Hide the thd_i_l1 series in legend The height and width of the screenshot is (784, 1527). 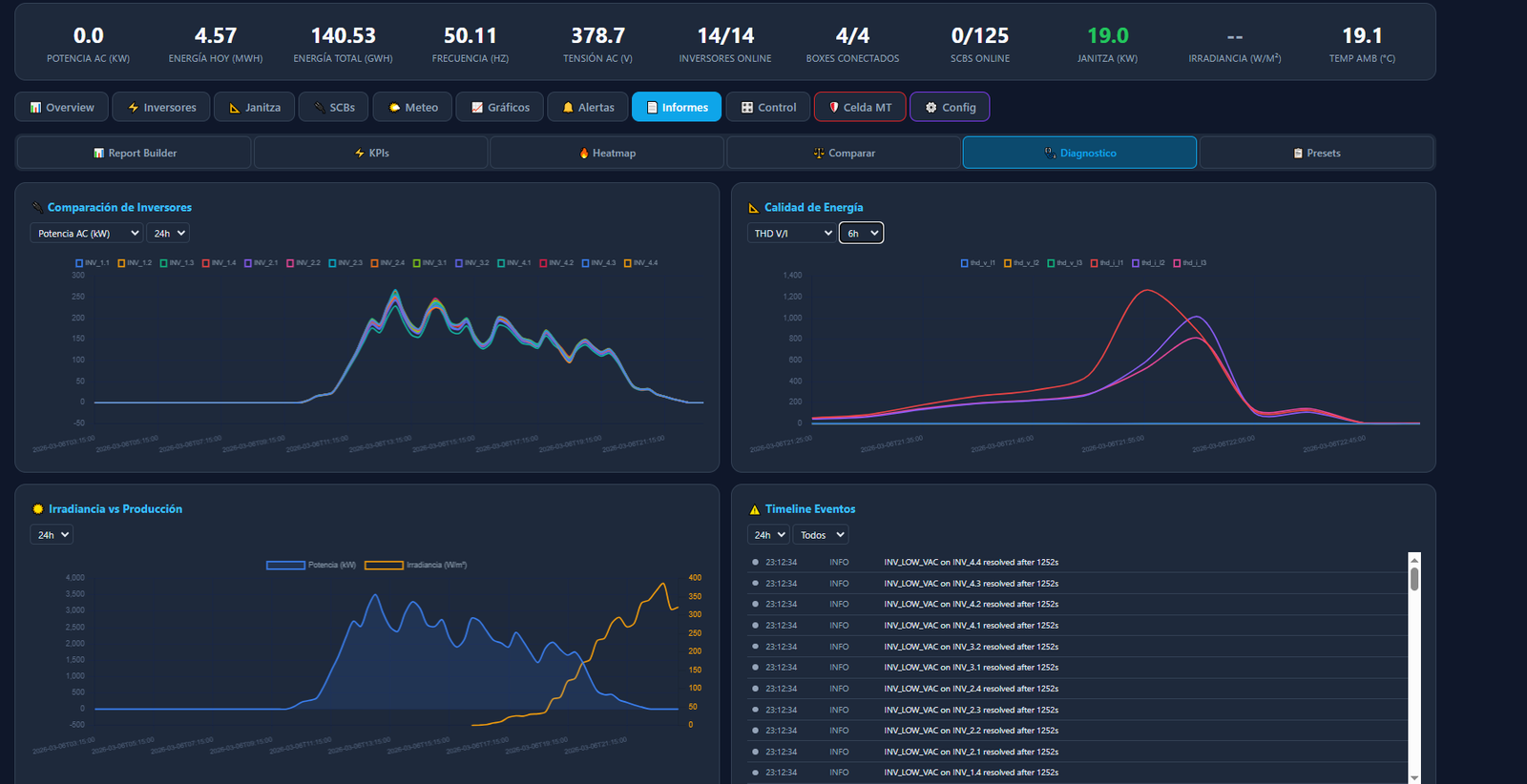[1106, 263]
